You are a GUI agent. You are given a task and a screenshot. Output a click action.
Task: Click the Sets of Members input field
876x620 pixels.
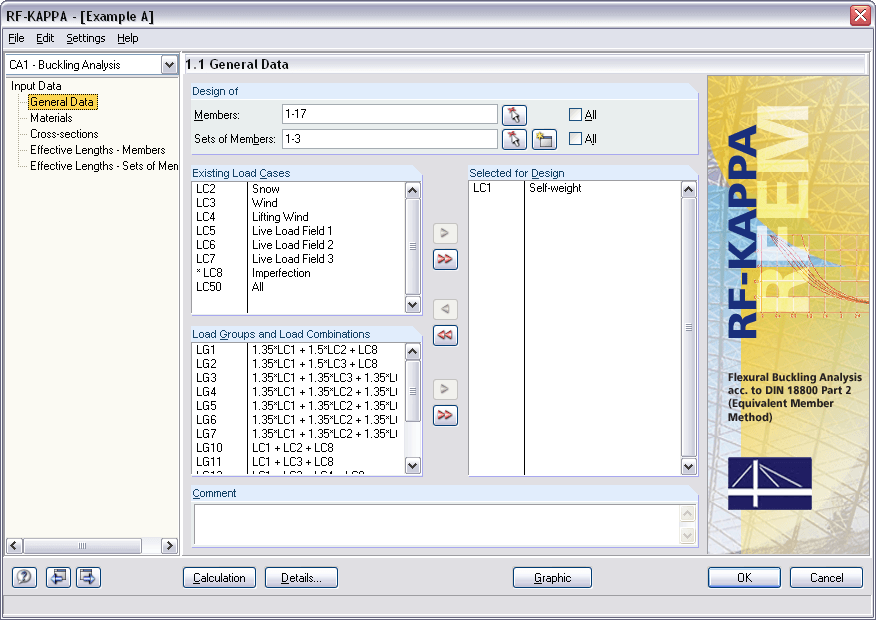tap(389, 139)
